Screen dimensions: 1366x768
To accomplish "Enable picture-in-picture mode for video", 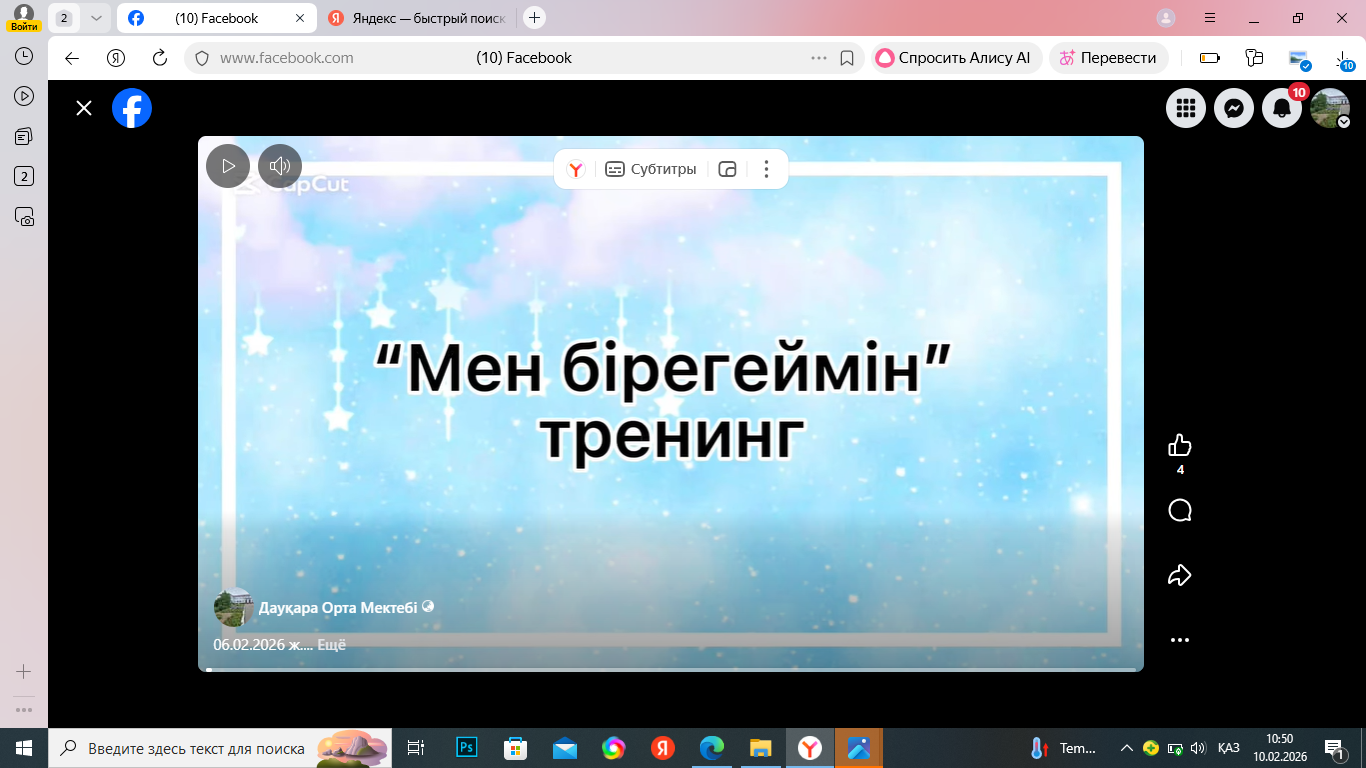I will pyautogui.click(x=728, y=169).
